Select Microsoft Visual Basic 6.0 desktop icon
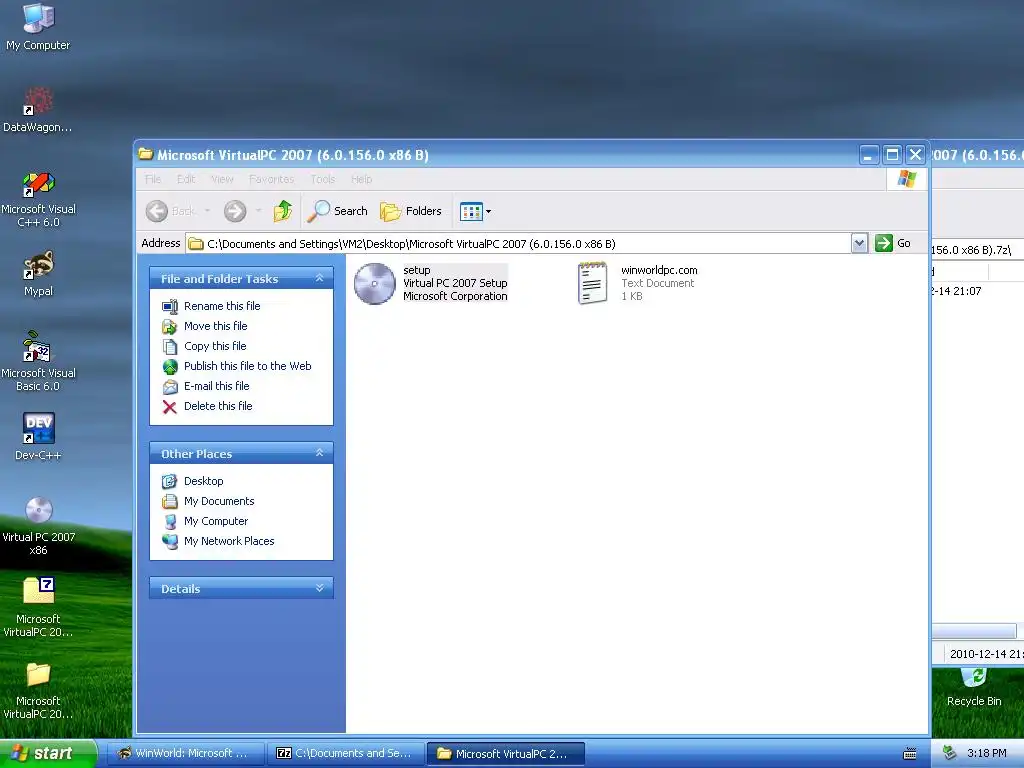The image size is (1024, 768). [39, 362]
